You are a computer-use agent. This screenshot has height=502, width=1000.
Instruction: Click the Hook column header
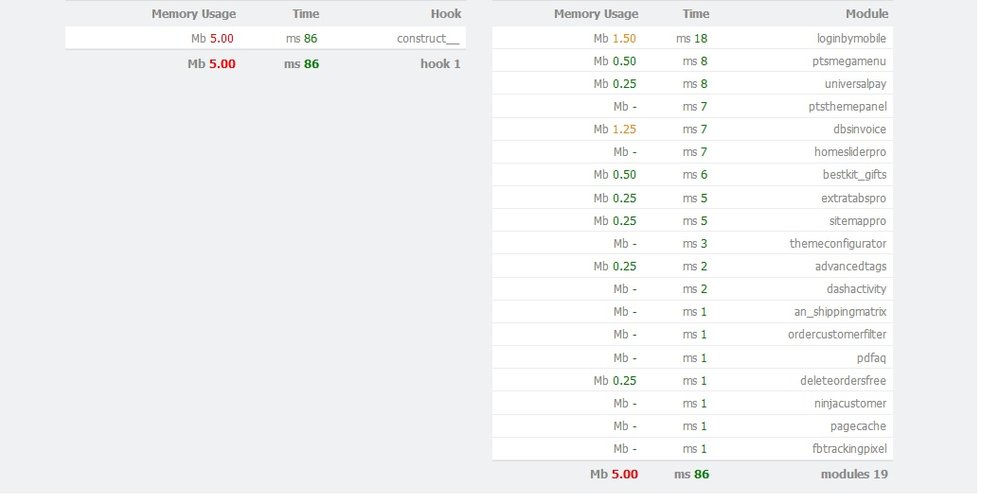[x=446, y=14]
